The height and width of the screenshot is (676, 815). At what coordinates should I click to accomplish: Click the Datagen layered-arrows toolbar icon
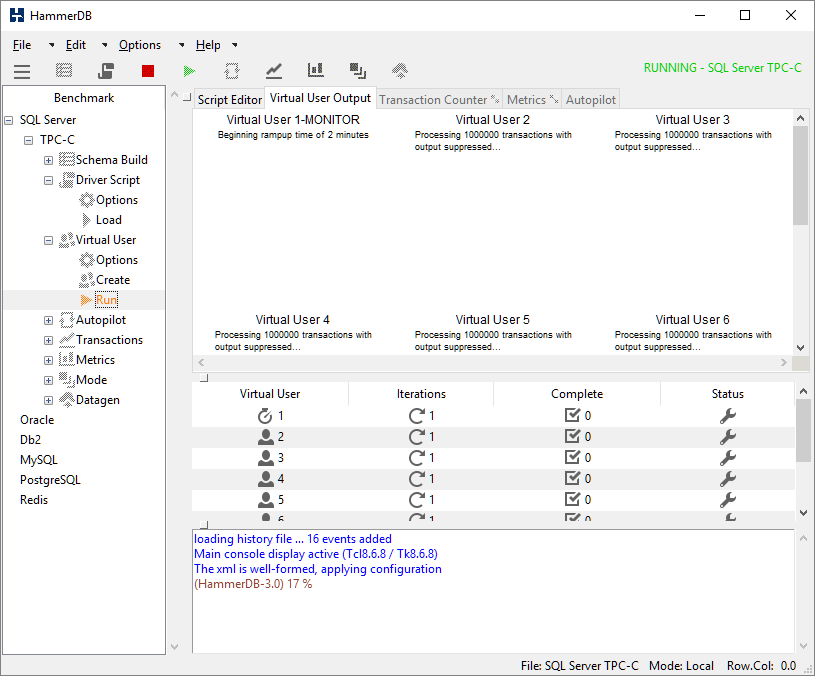pos(400,71)
